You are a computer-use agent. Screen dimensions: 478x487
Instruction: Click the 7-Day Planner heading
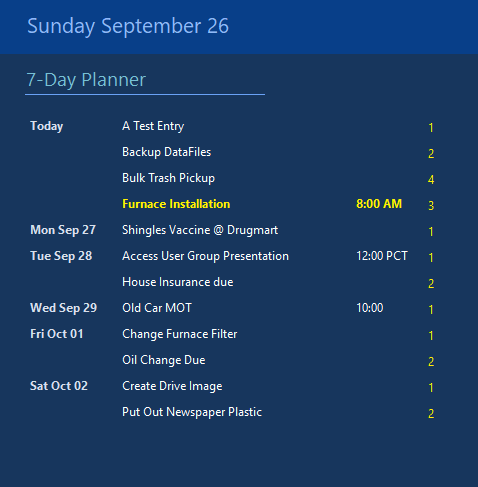coord(86,80)
